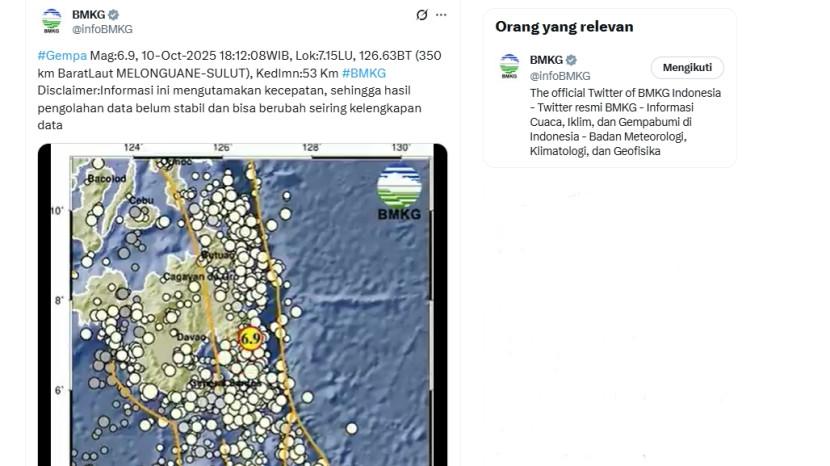Click the BMKG bio description in the sidebar
The width and height of the screenshot is (830, 466).
point(625,122)
